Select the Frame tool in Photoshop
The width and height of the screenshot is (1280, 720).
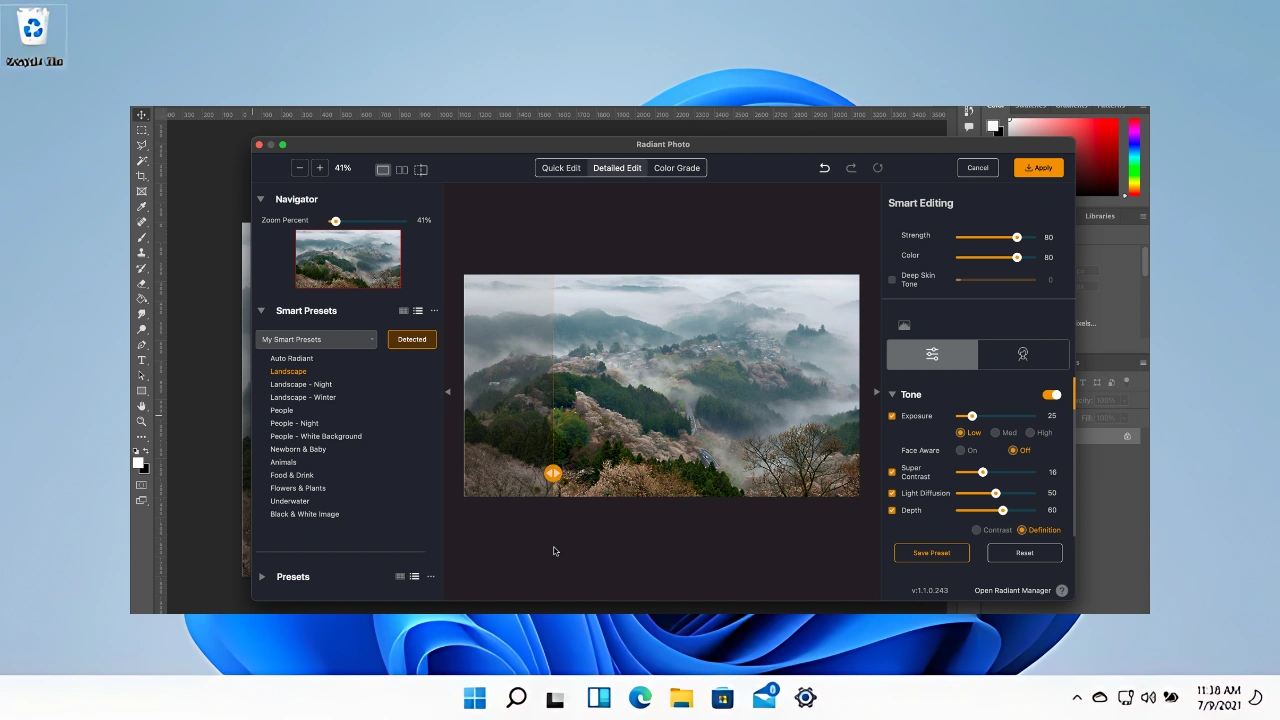pyautogui.click(x=141, y=191)
